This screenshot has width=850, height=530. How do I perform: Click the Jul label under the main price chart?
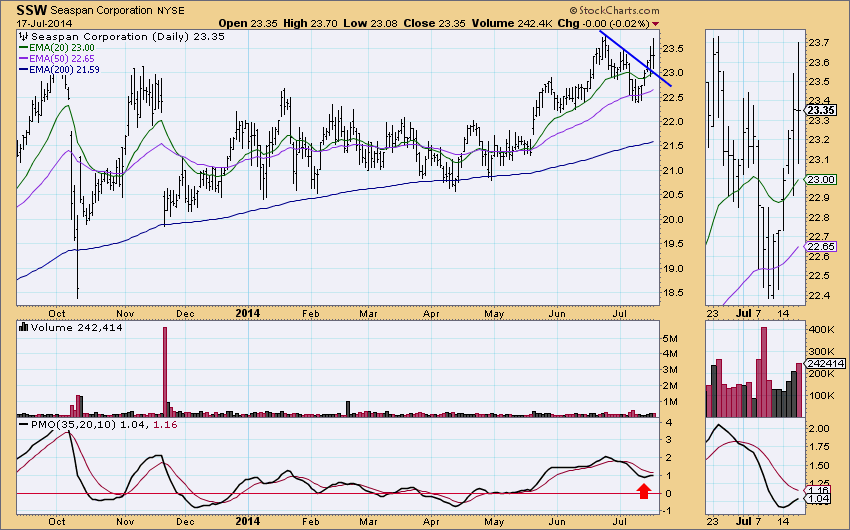(620, 313)
